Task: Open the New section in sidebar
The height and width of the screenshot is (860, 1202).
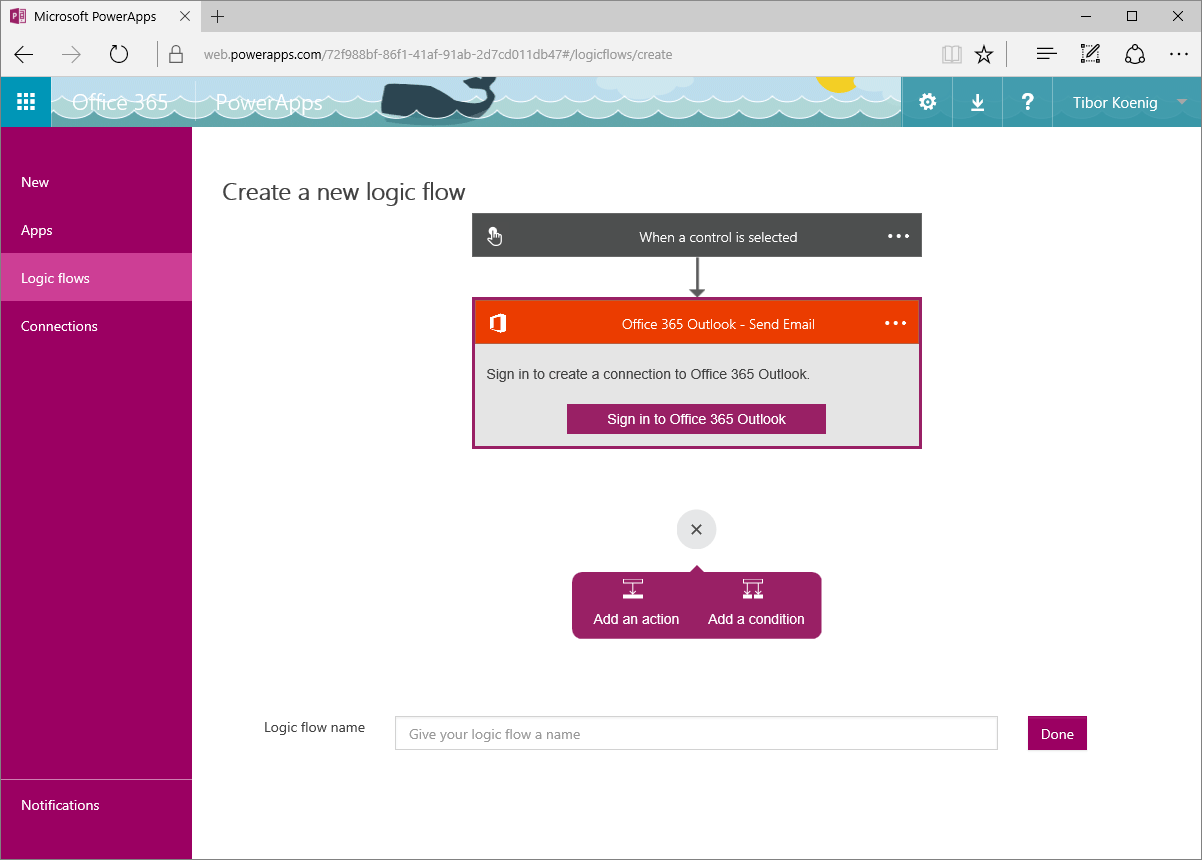Action: (96, 182)
